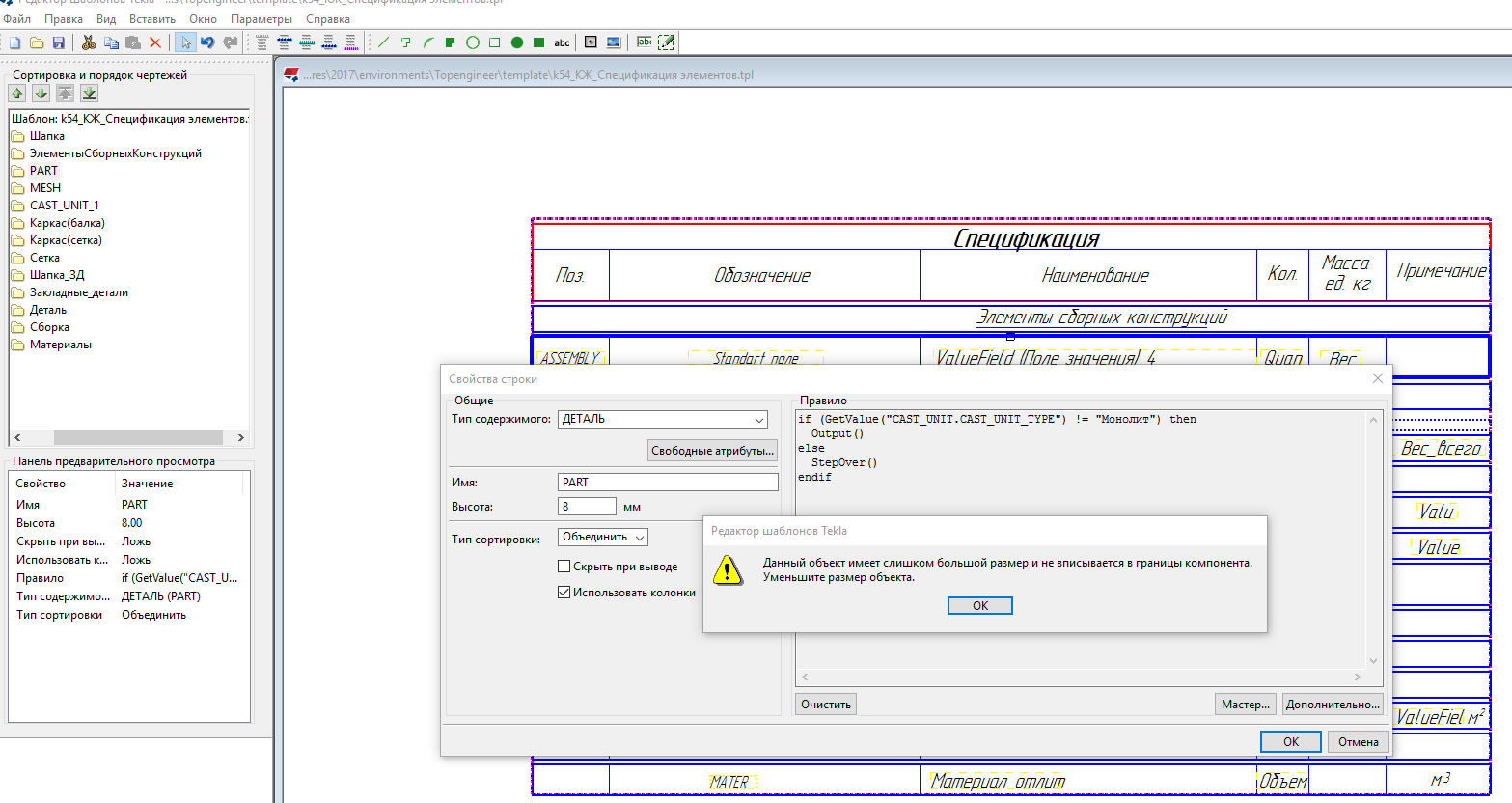Select the Line drawing tool
The height and width of the screenshot is (803, 1512).
click(x=383, y=42)
